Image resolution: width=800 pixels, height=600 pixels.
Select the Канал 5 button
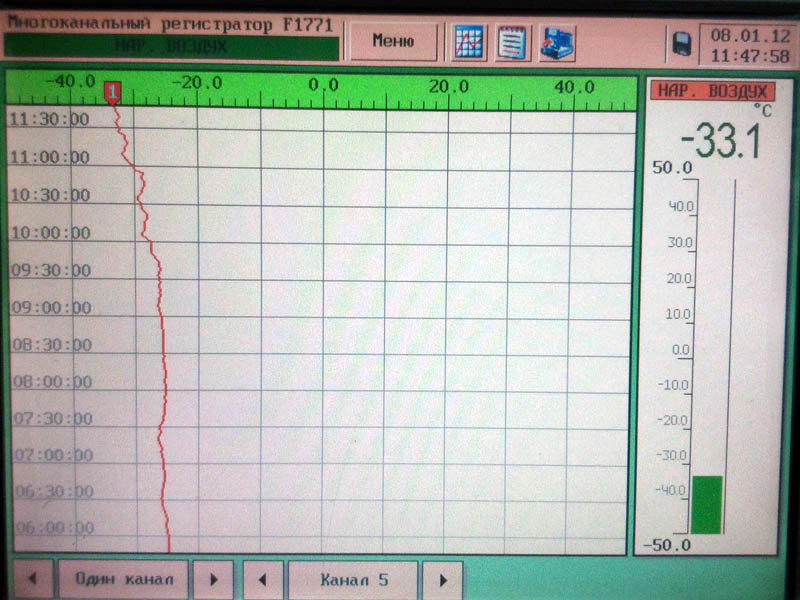353,579
